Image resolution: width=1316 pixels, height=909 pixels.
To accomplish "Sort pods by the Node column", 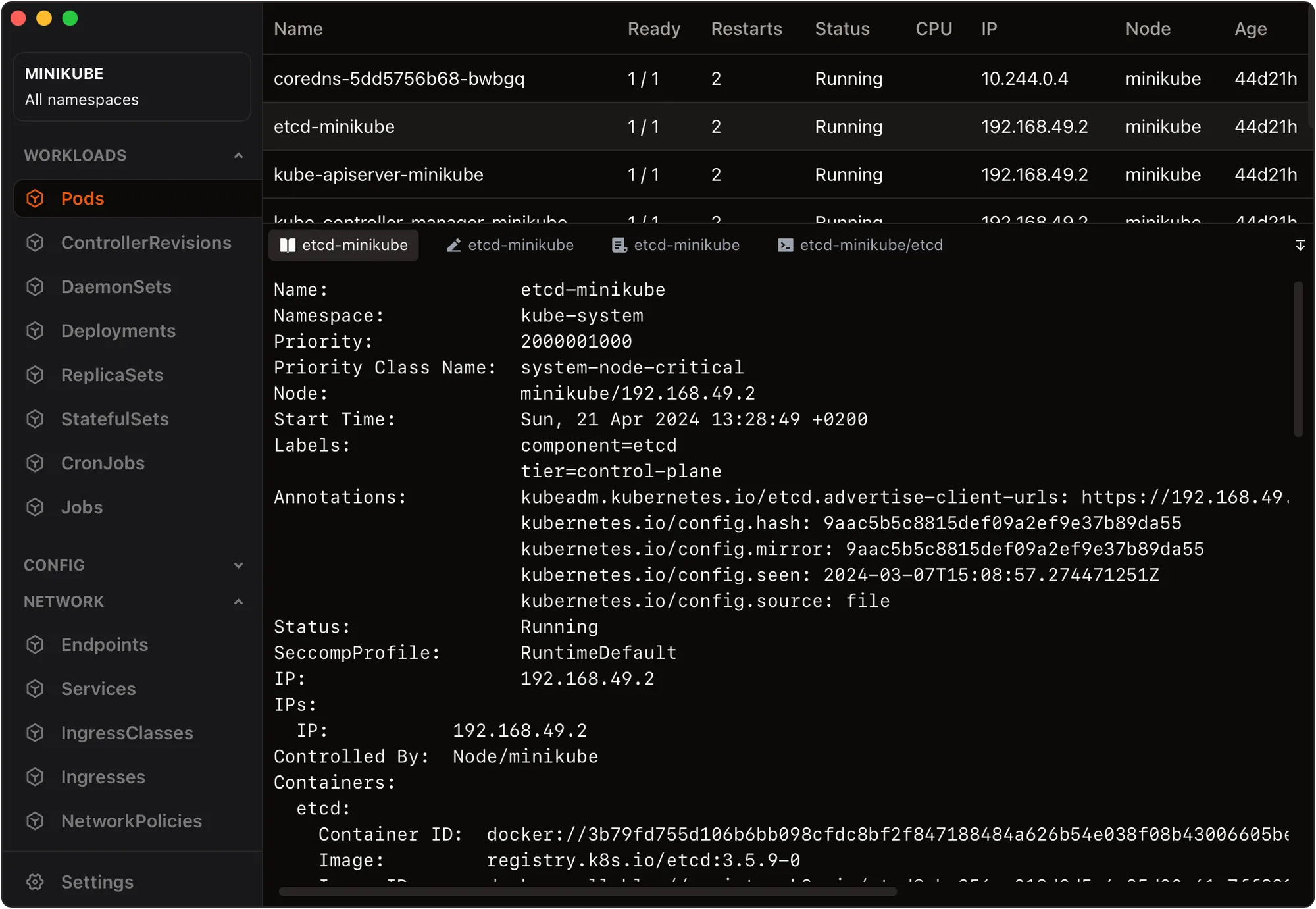I will pos(1148,28).
